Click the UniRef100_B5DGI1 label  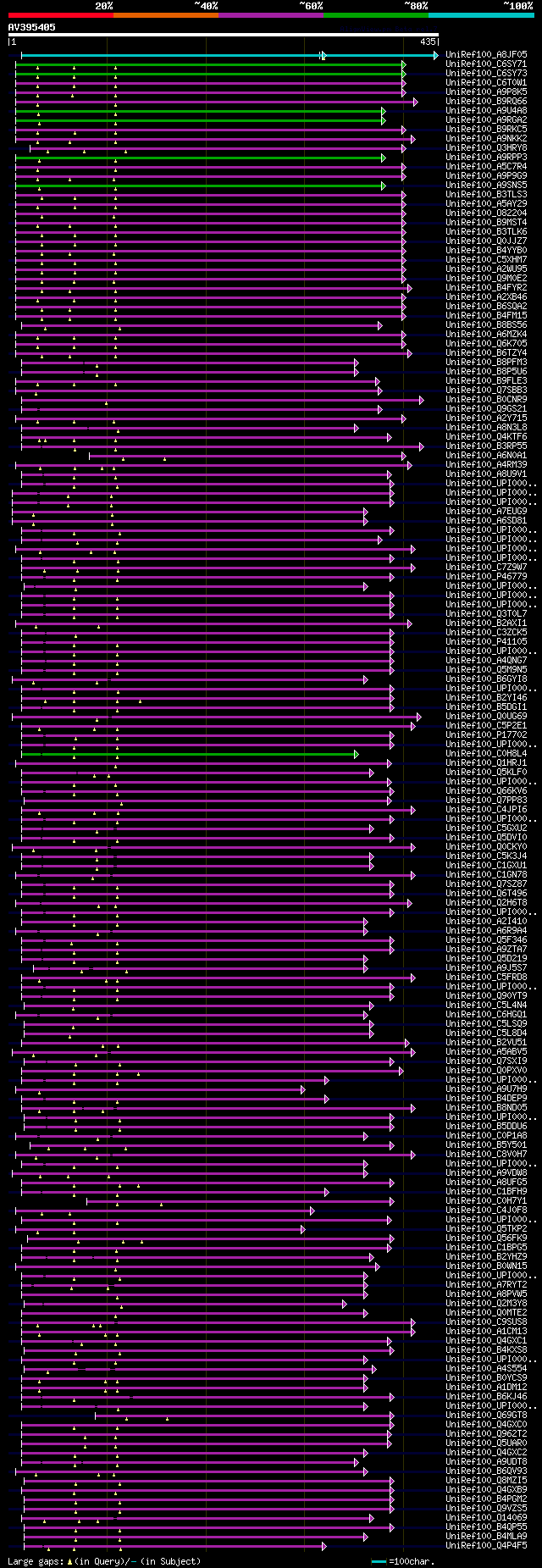(486, 706)
